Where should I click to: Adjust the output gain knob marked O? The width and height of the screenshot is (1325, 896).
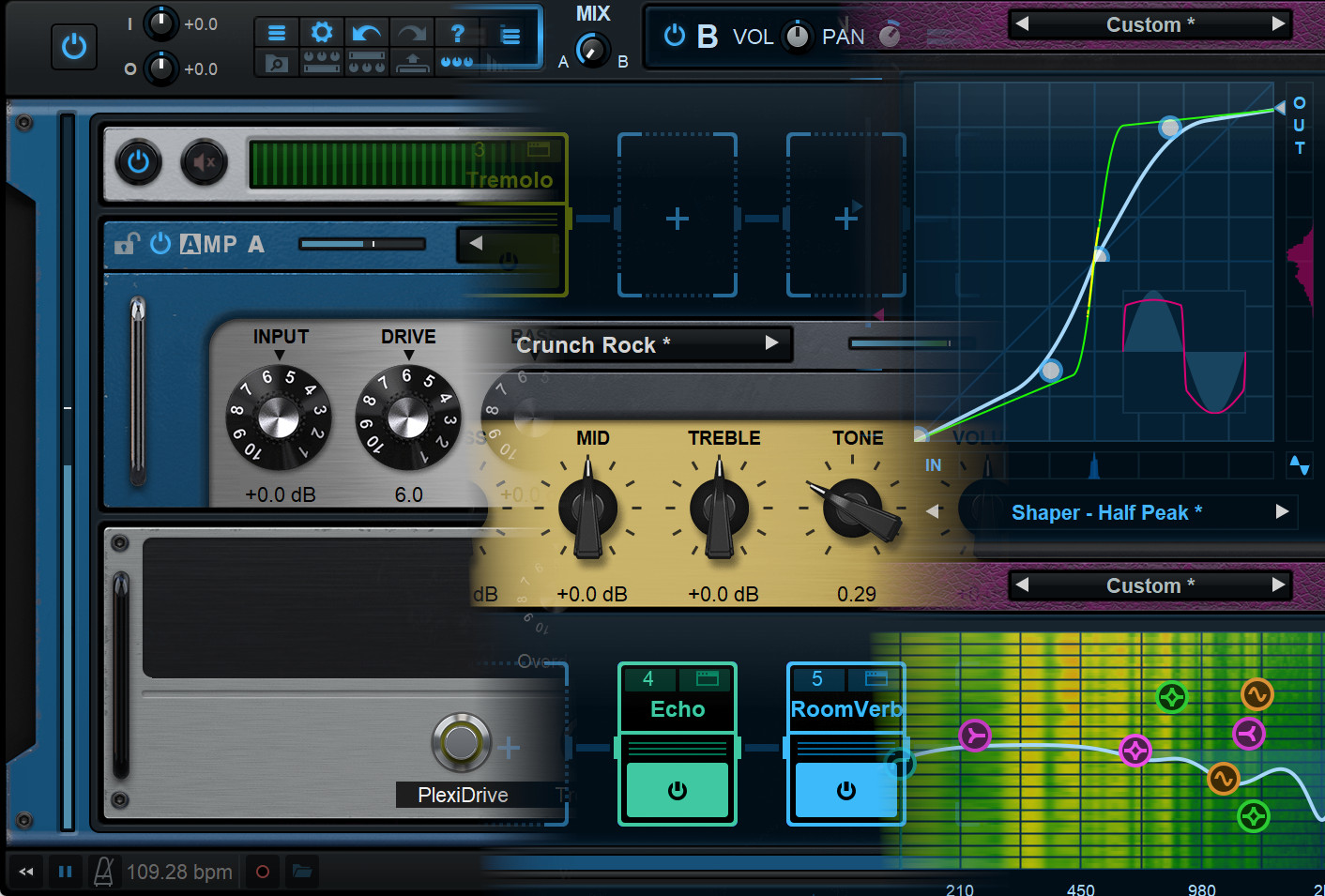point(161,68)
